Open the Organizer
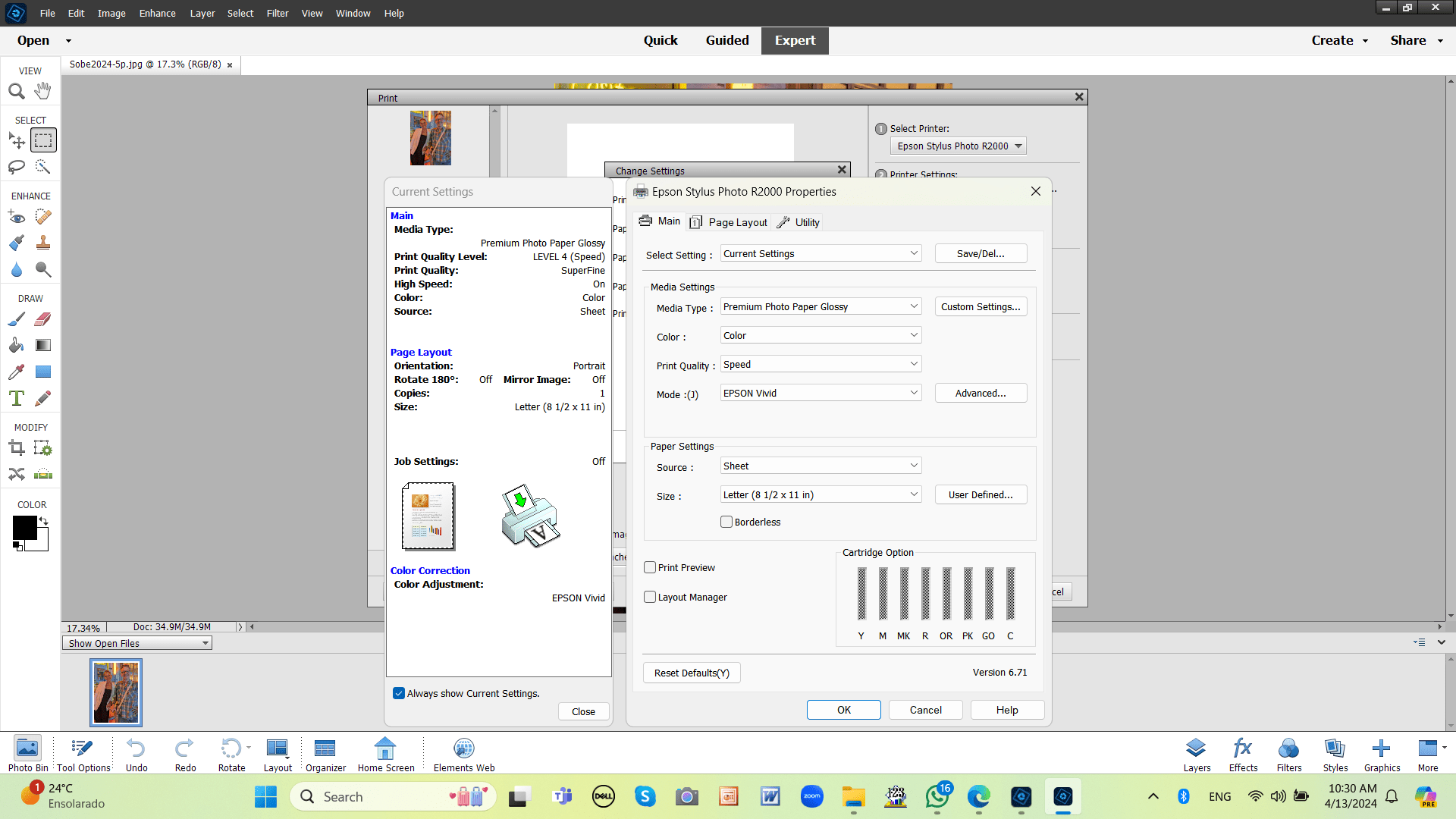 click(x=325, y=749)
